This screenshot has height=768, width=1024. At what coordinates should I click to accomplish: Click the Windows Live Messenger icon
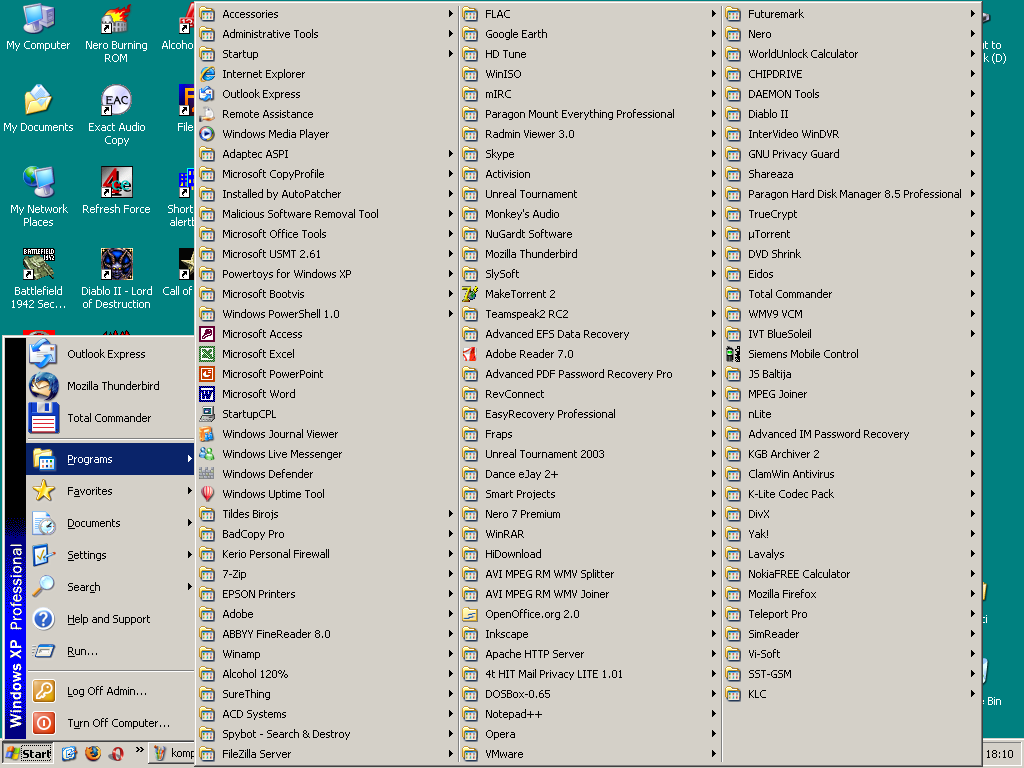pos(207,454)
